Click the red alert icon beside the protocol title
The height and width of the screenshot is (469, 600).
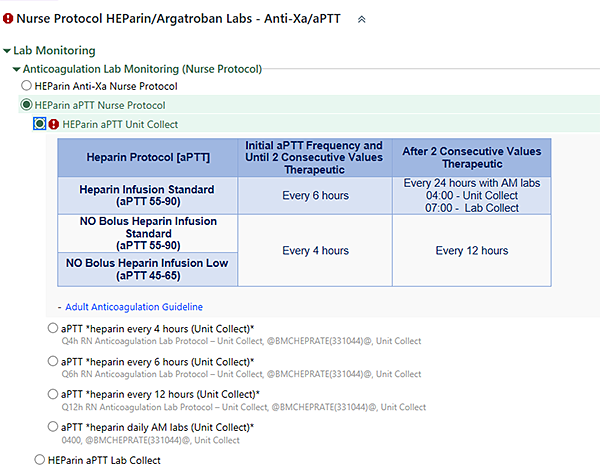tap(8, 18)
